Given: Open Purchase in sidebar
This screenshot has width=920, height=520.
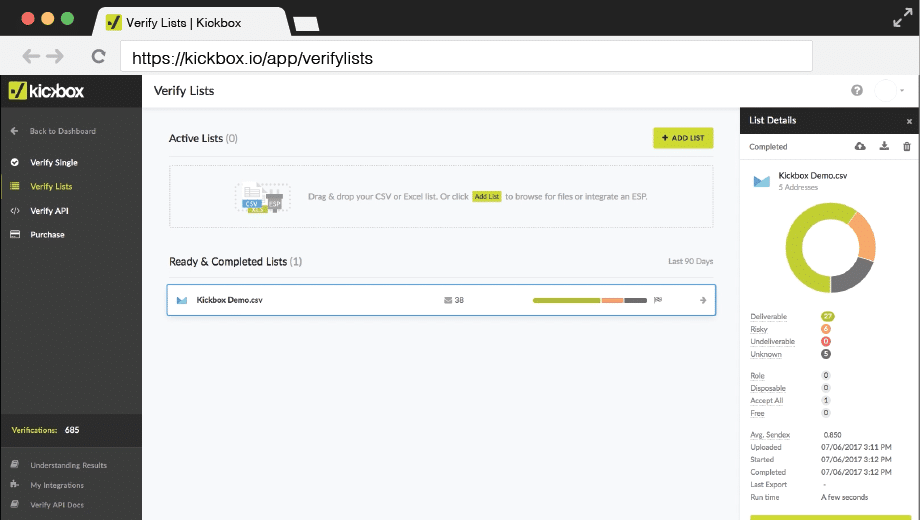Looking at the screenshot, I should [48, 234].
